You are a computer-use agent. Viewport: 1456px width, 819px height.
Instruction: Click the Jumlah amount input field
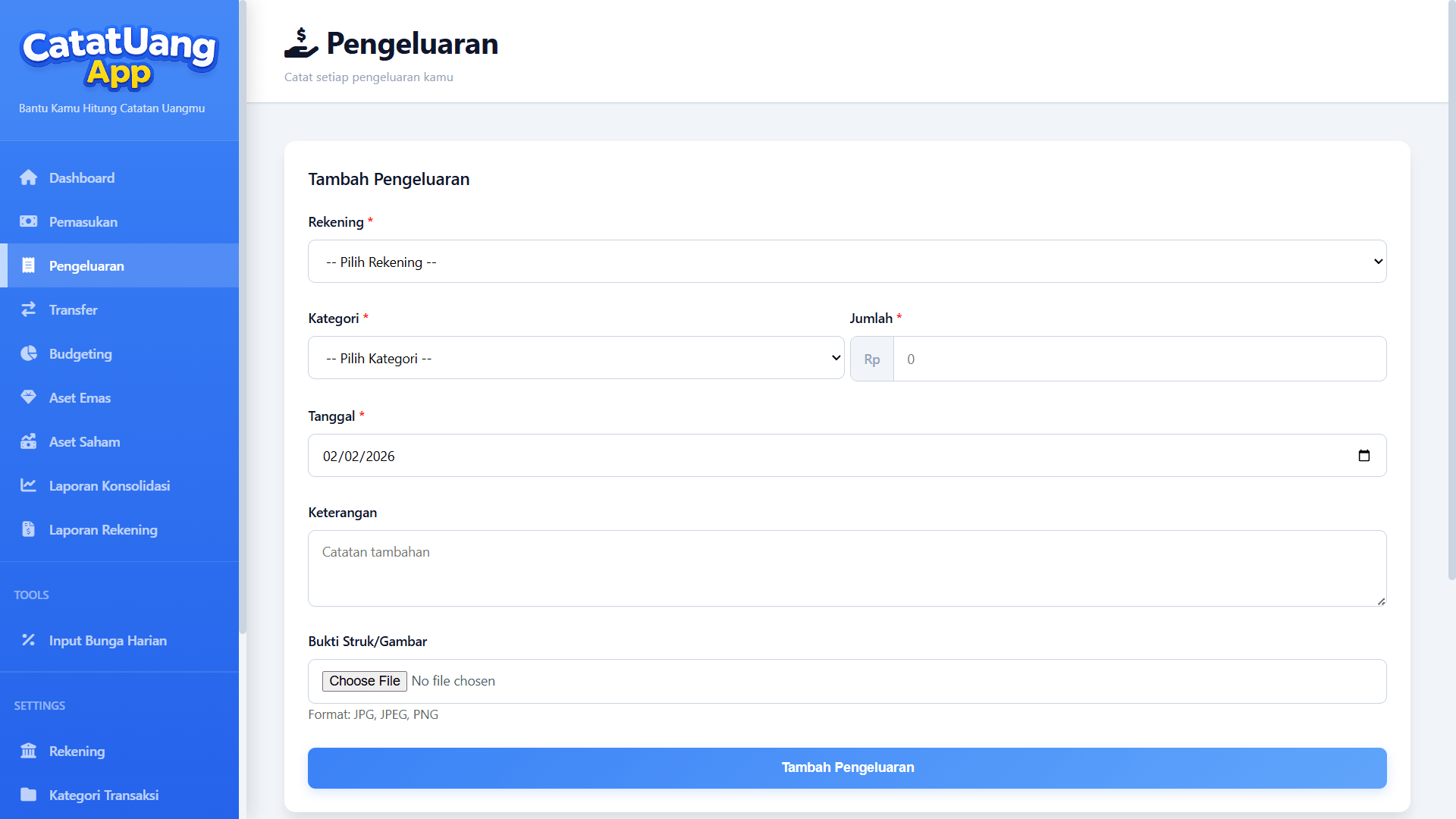point(1139,359)
